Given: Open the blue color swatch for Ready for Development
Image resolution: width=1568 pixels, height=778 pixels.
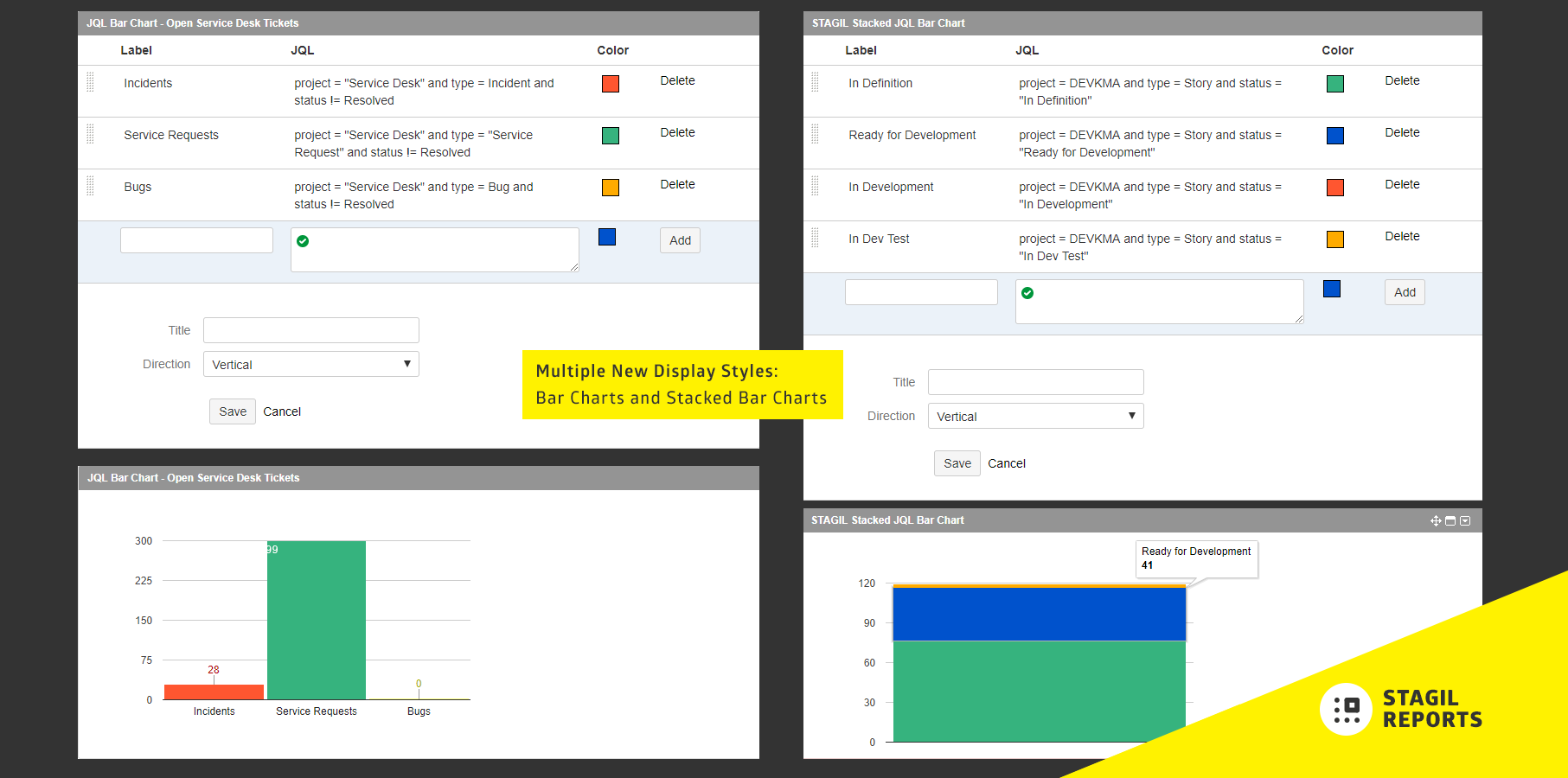Looking at the screenshot, I should pyautogui.click(x=1335, y=136).
